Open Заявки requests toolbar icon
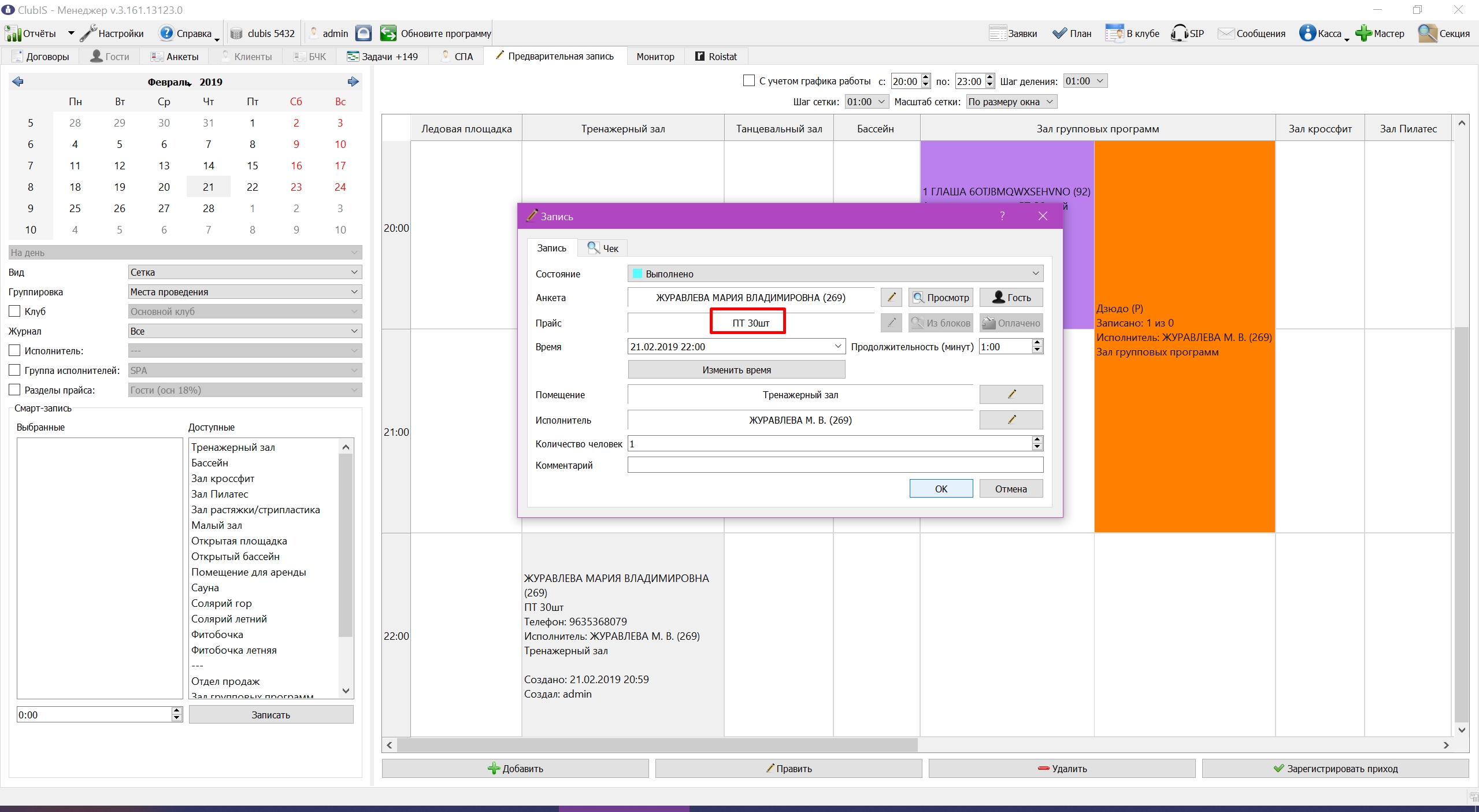The width and height of the screenshot is (1479, 812). (x=998, y=34)
